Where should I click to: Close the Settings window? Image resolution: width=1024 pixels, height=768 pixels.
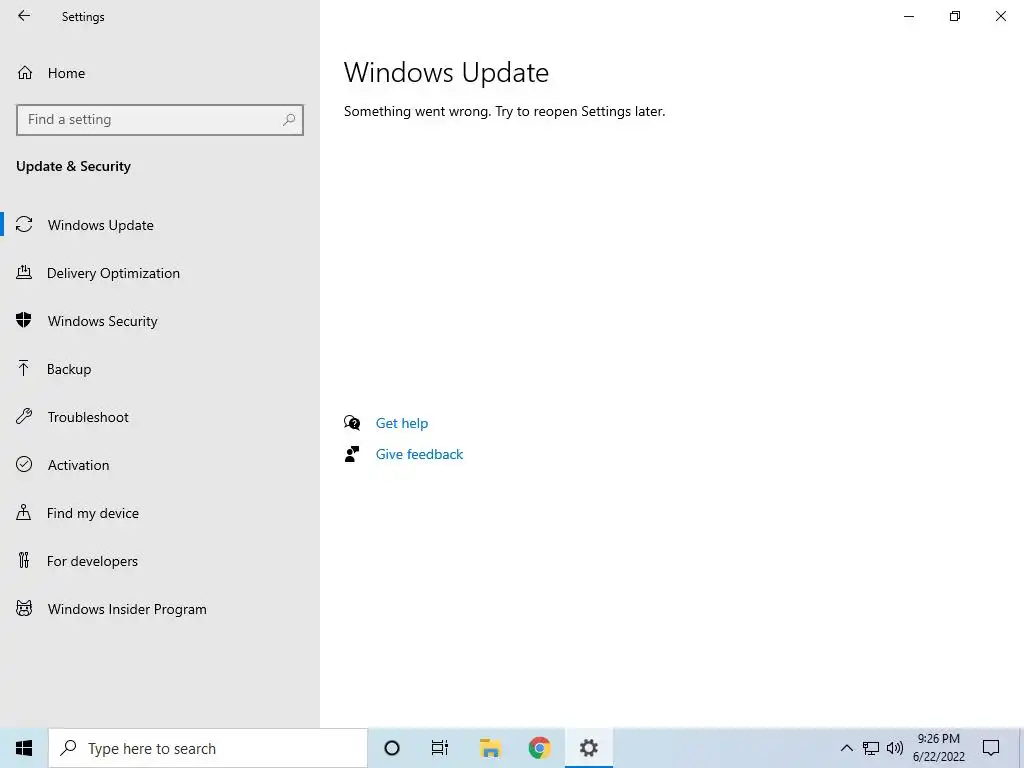click(1000, 16)
